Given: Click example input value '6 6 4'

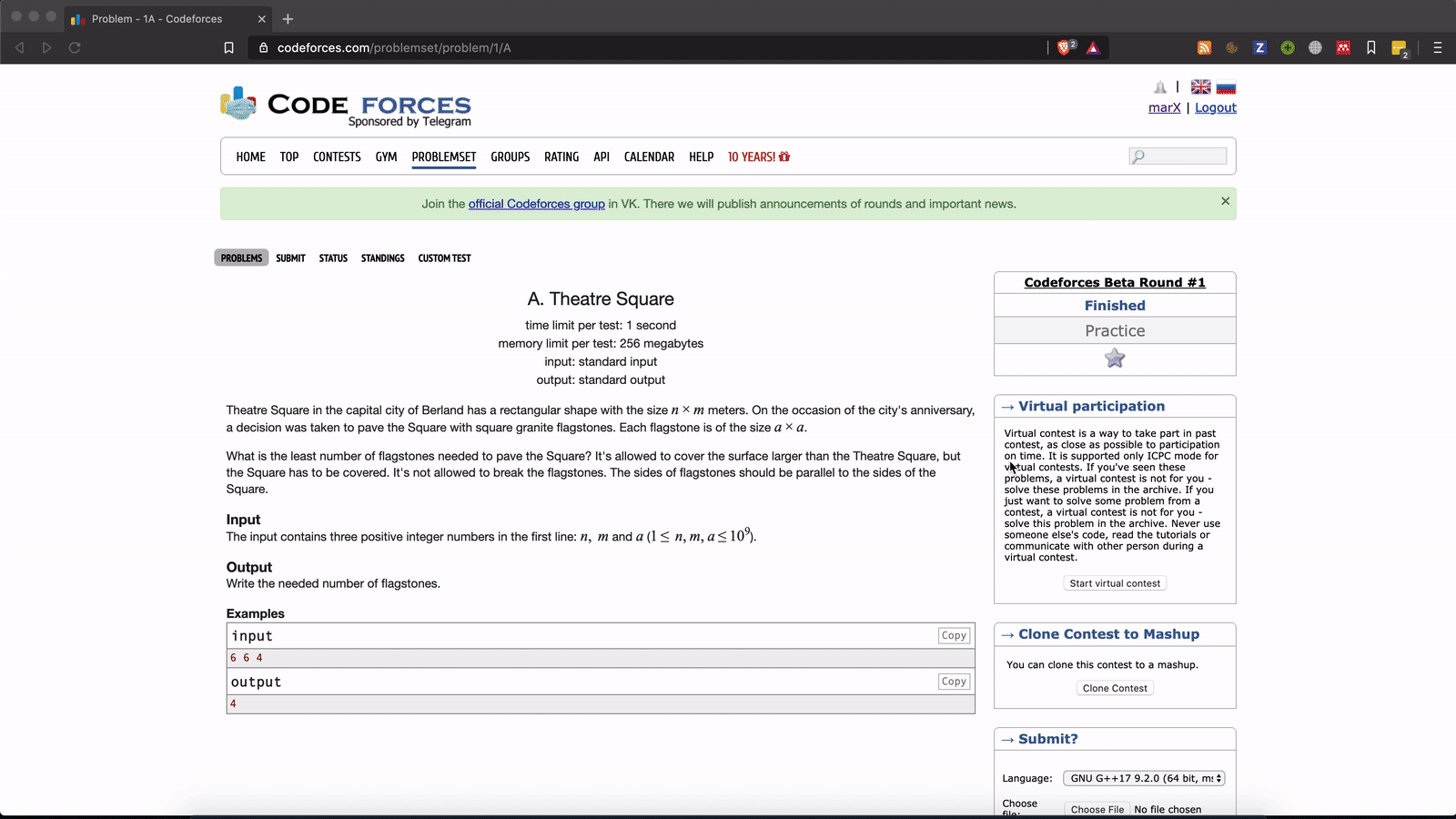Looking at the screenshot, I should tap(247, 658).
